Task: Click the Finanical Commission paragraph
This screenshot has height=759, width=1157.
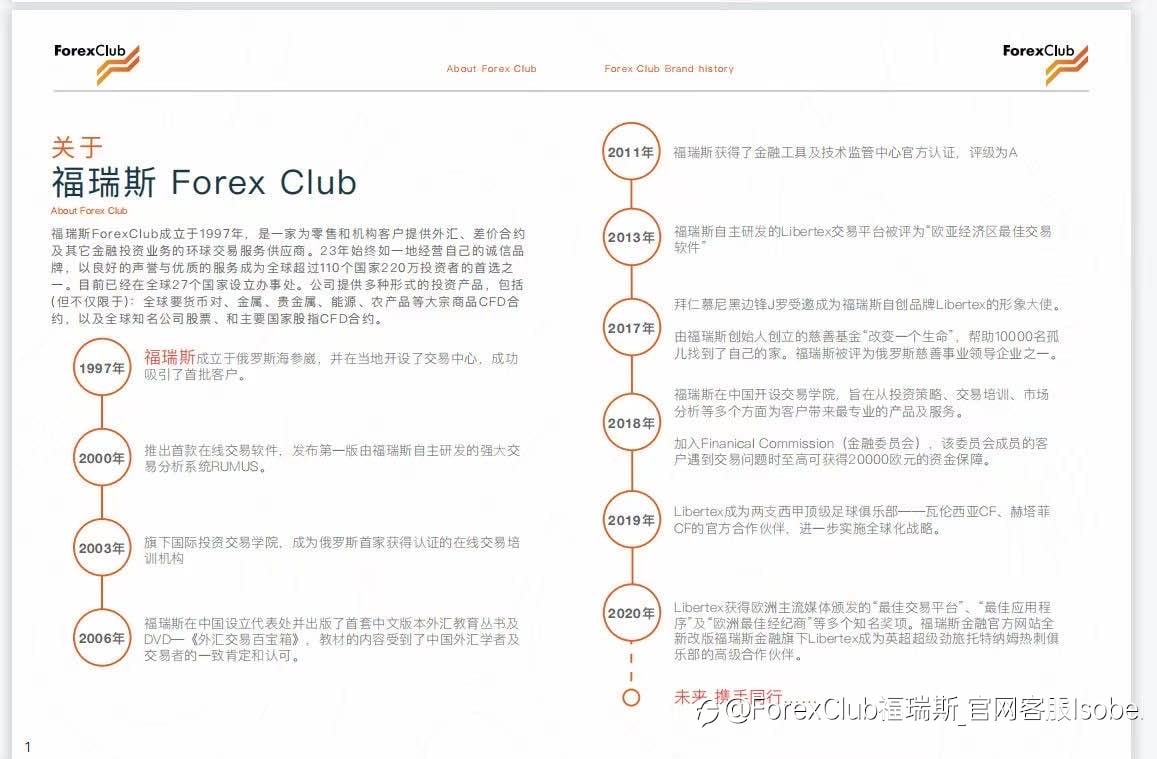Action: coord(861,451)
